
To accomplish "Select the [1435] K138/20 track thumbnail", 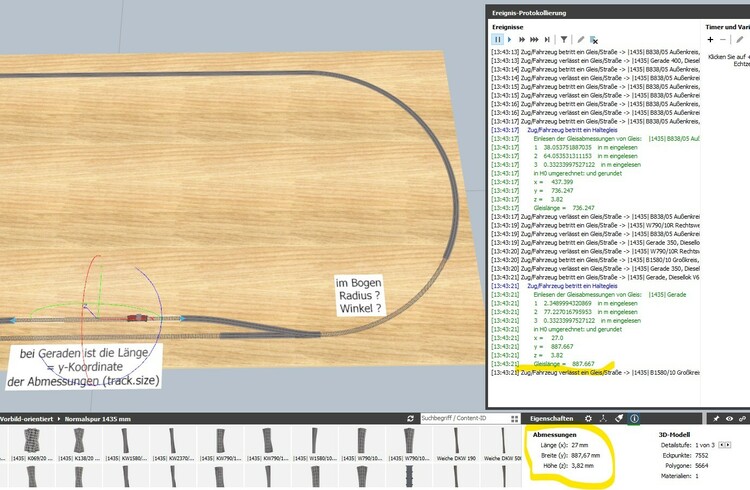I will click(x=79, y=446).
